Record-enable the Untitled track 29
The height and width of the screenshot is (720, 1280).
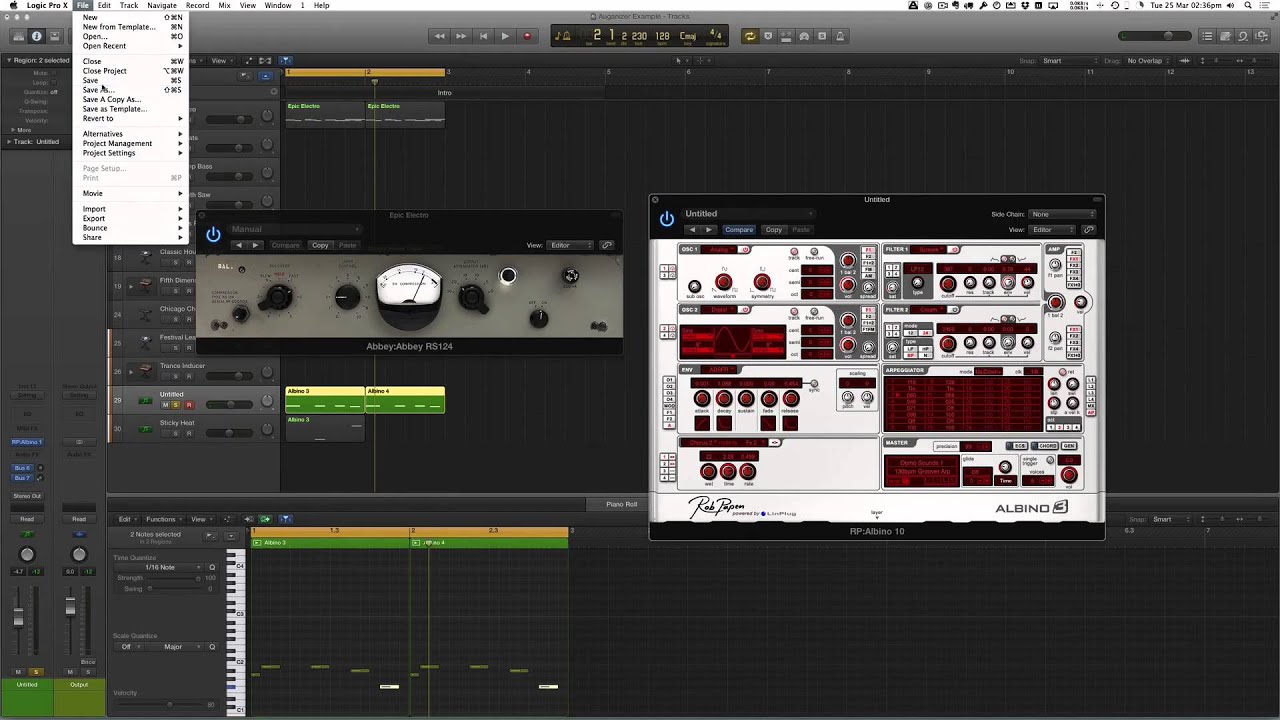188,405
